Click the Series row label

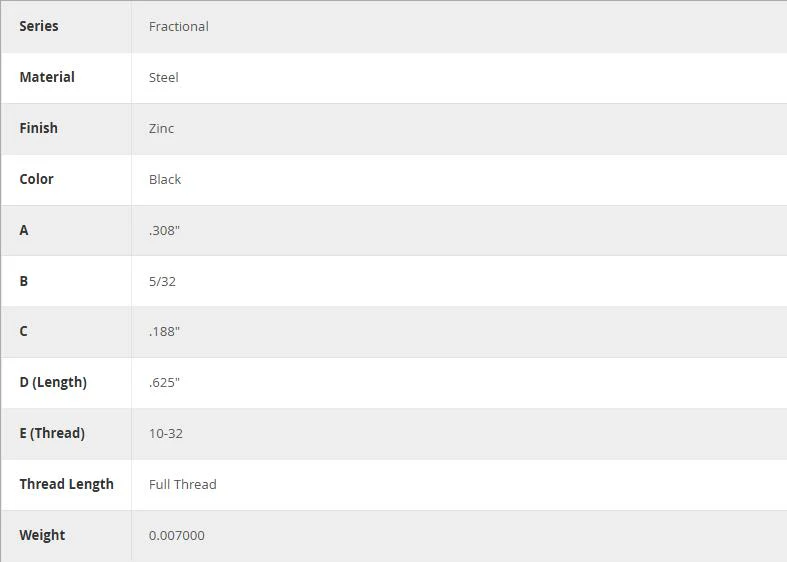(x=39, y=26)
